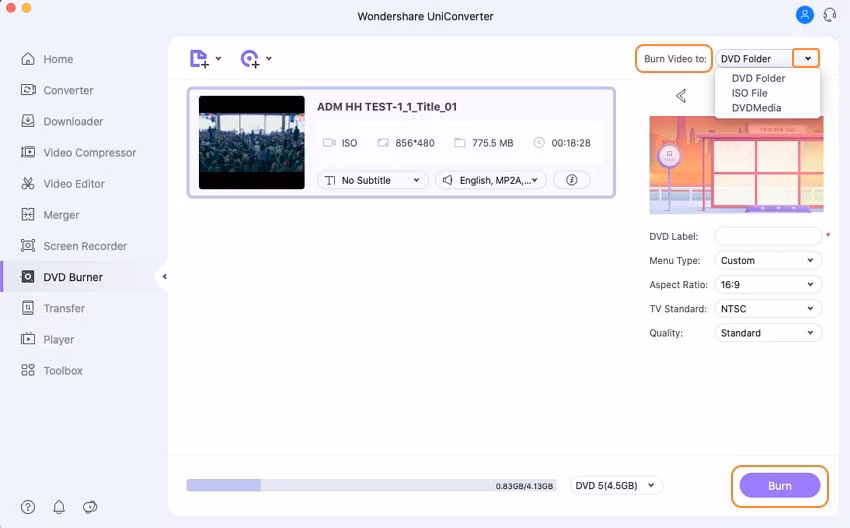
Task: Click the DVD Label input field
Action: (x=768, y=236)
